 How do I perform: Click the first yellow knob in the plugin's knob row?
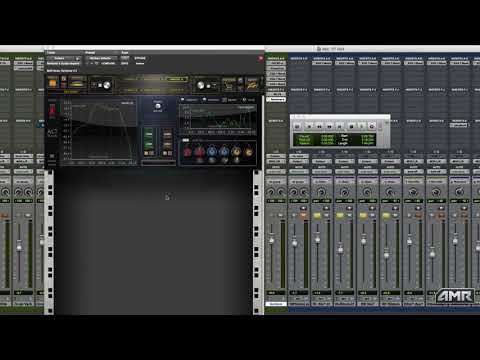[236, 152]
